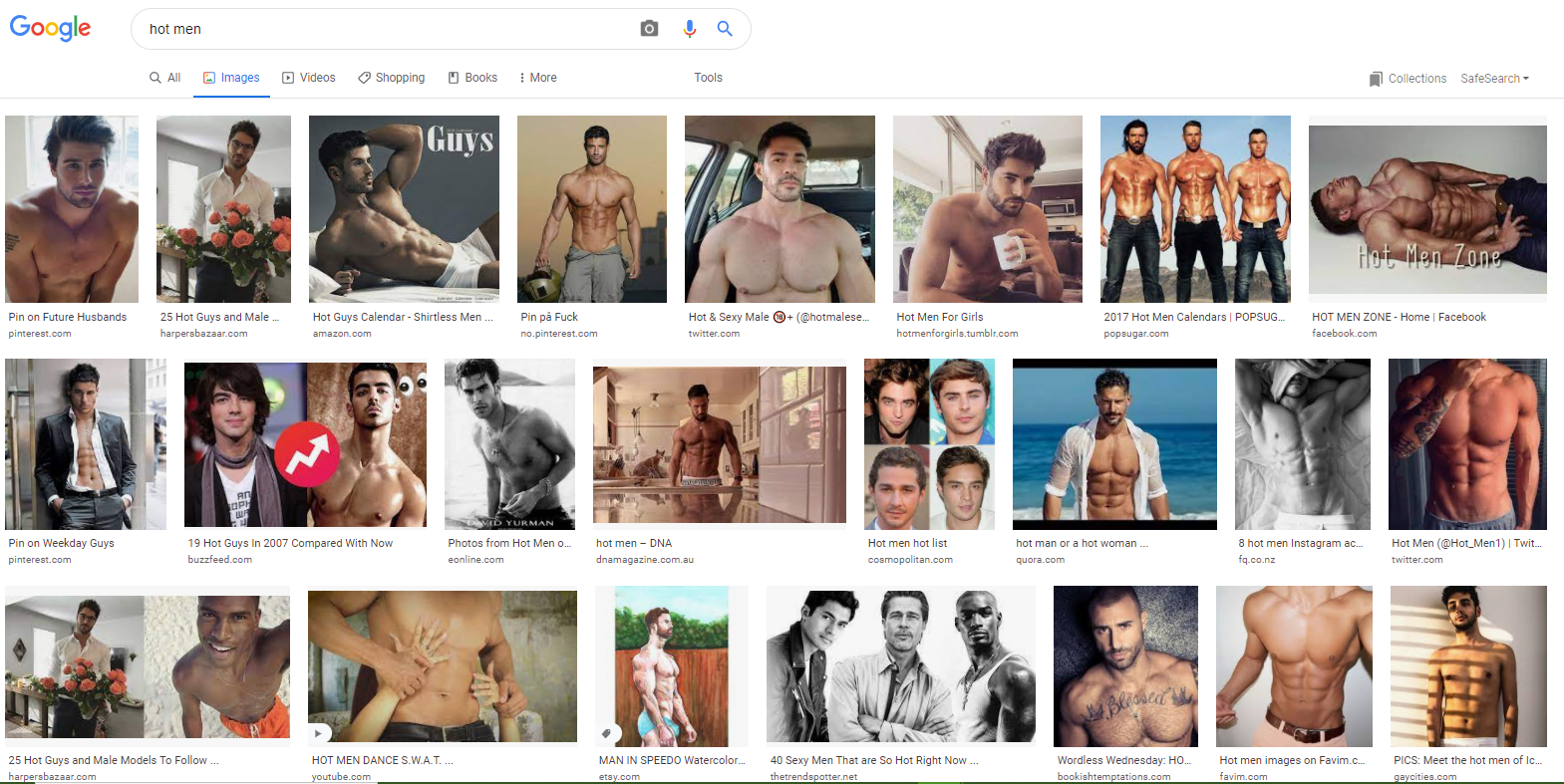Click the video play badge on HOT MEN DANCE thumbnail
The height and width of the screenshot is (784, 1564).
319,733
